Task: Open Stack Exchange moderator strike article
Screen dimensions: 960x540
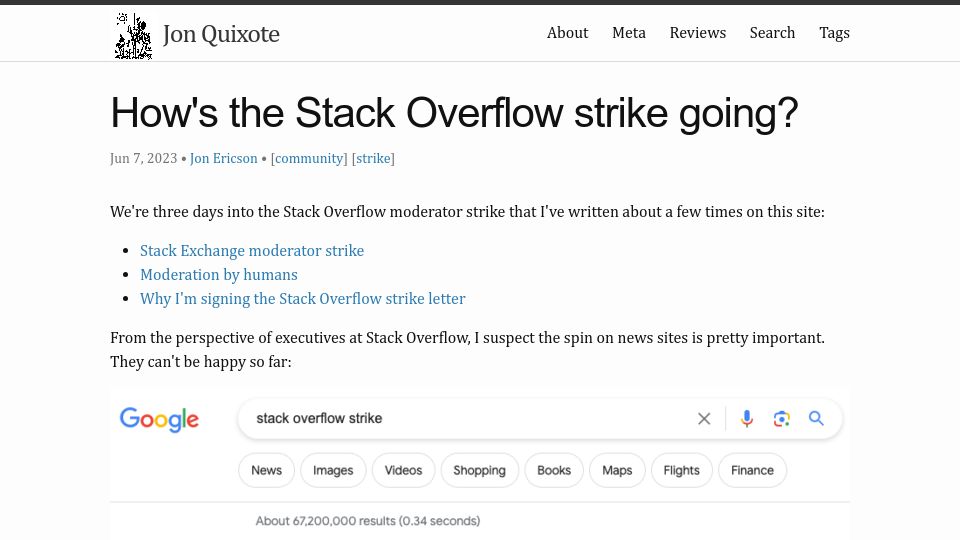Action: pos(252,250)
